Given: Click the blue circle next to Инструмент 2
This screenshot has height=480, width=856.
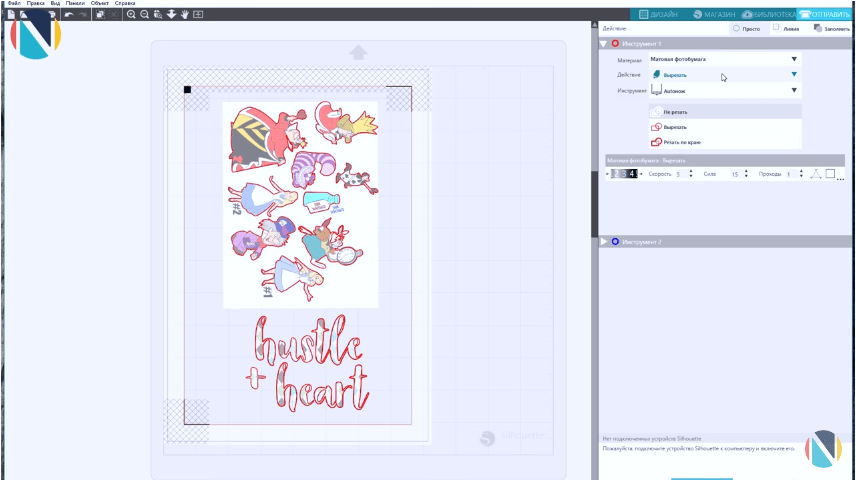Looking at the screenshot, I should (615, 241).
